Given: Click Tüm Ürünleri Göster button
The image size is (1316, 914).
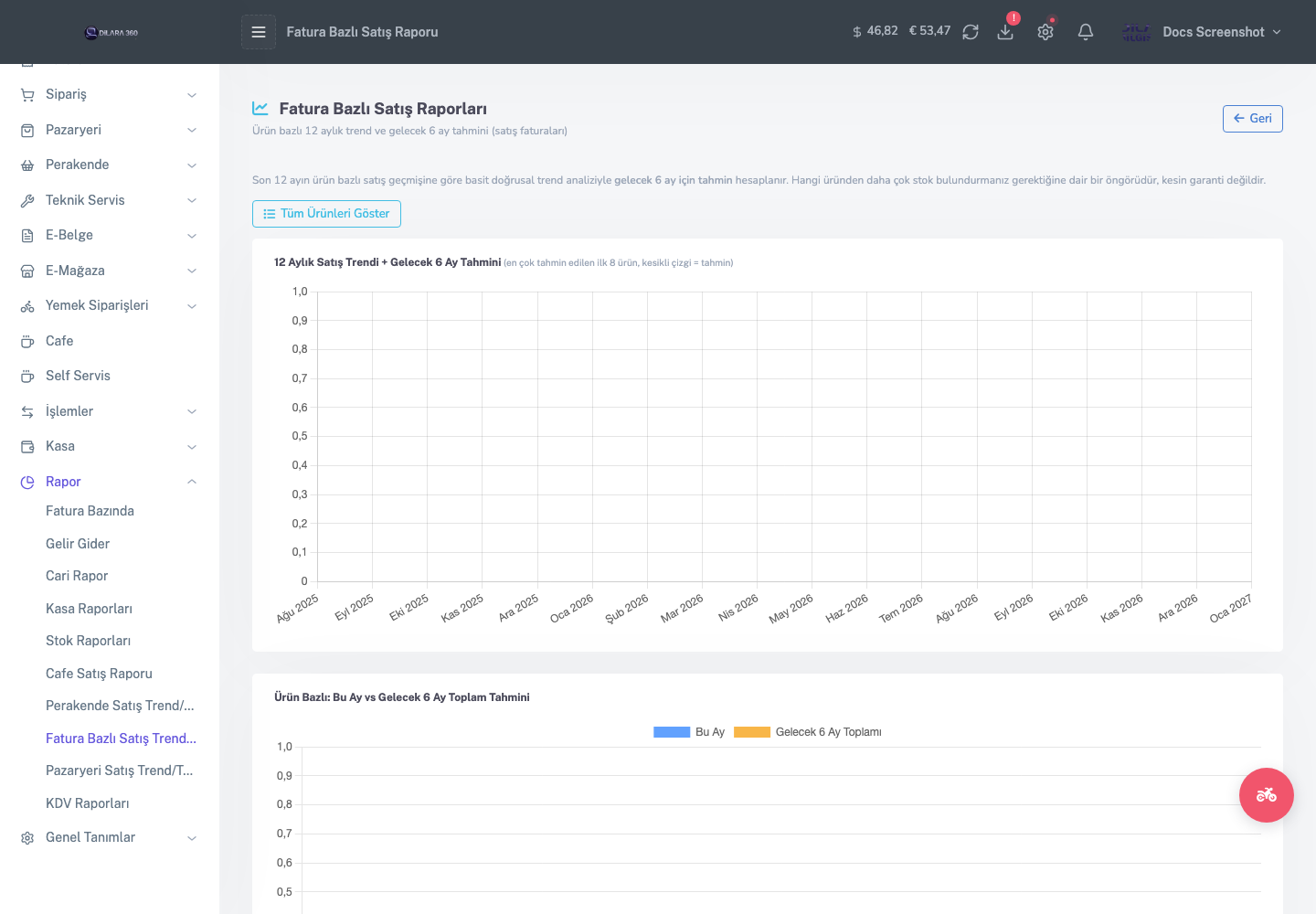Looking at the screenshot, I should [x=326, y=214].
